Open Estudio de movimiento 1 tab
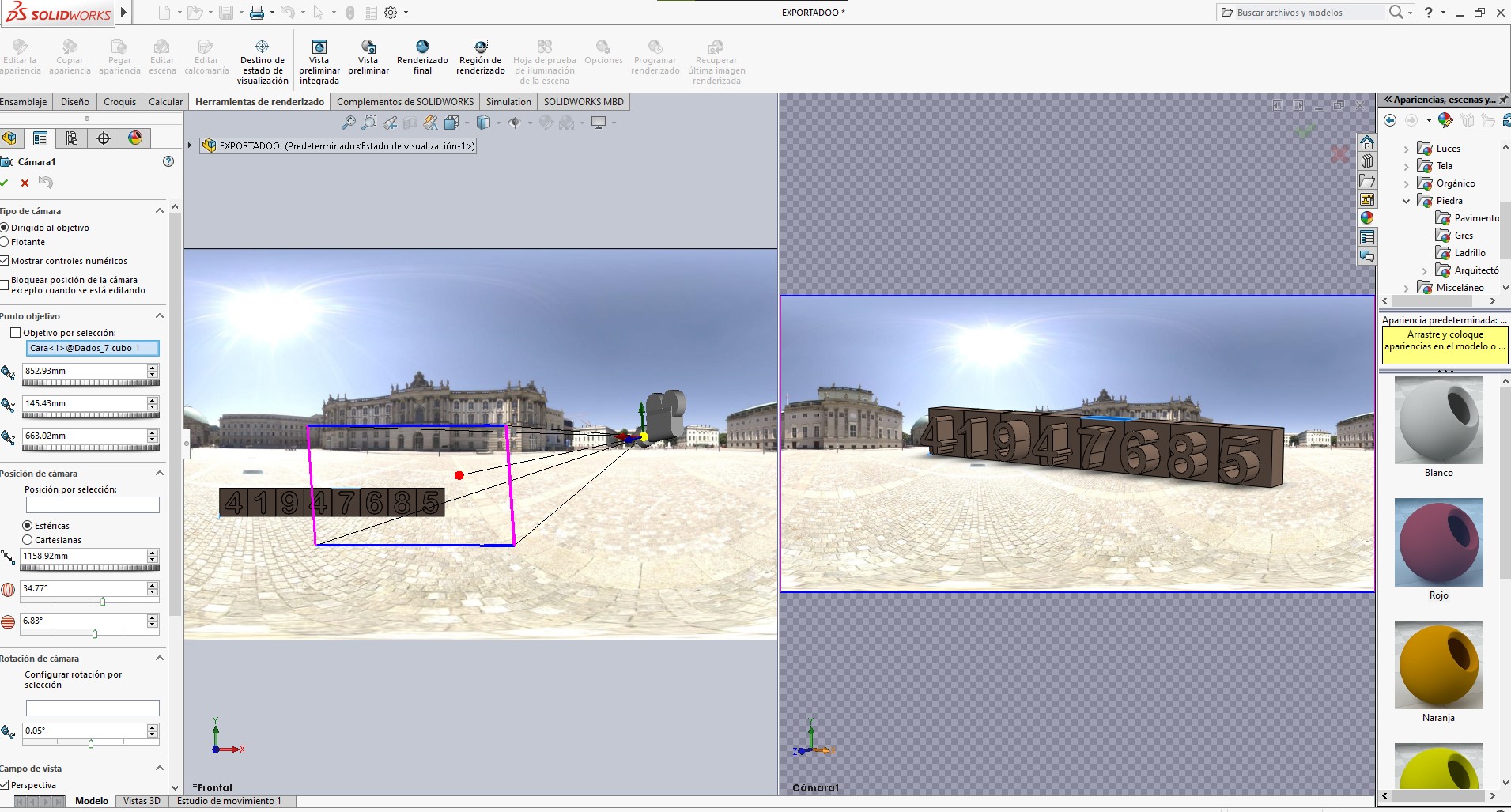1511x812 pixels. [229, 801]
